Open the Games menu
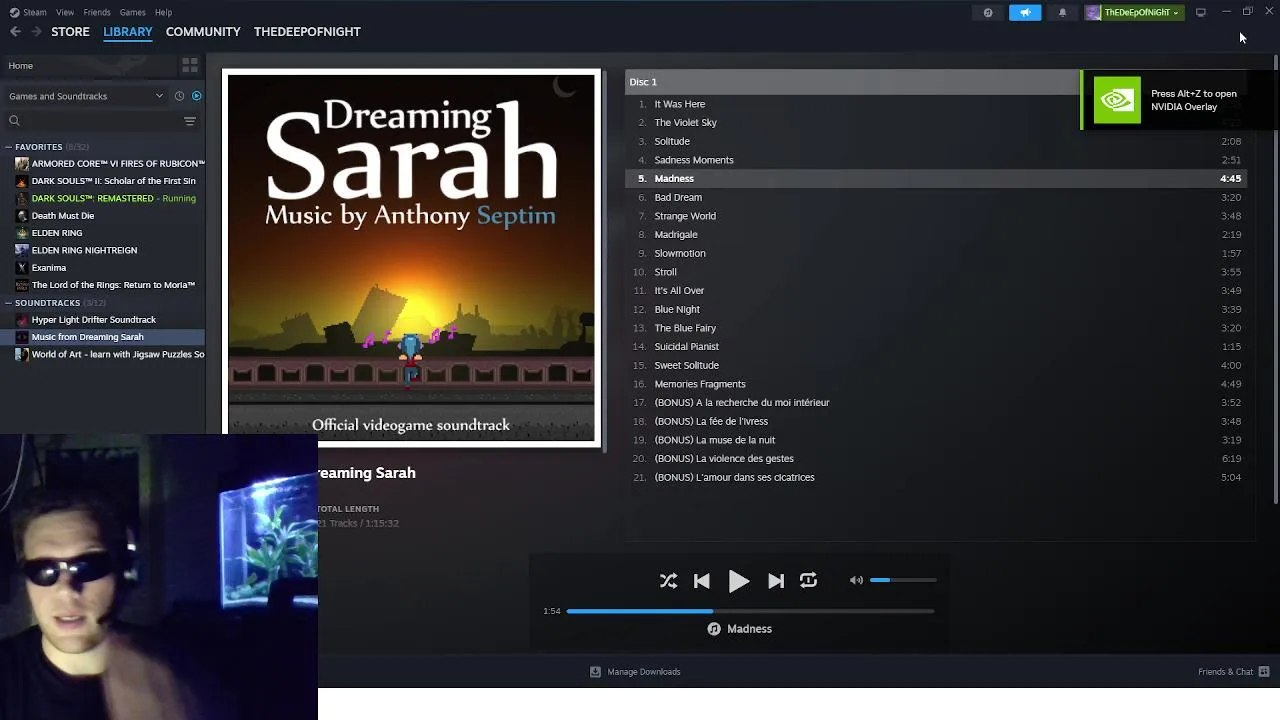1280x720 pixels. click(132, 12)
